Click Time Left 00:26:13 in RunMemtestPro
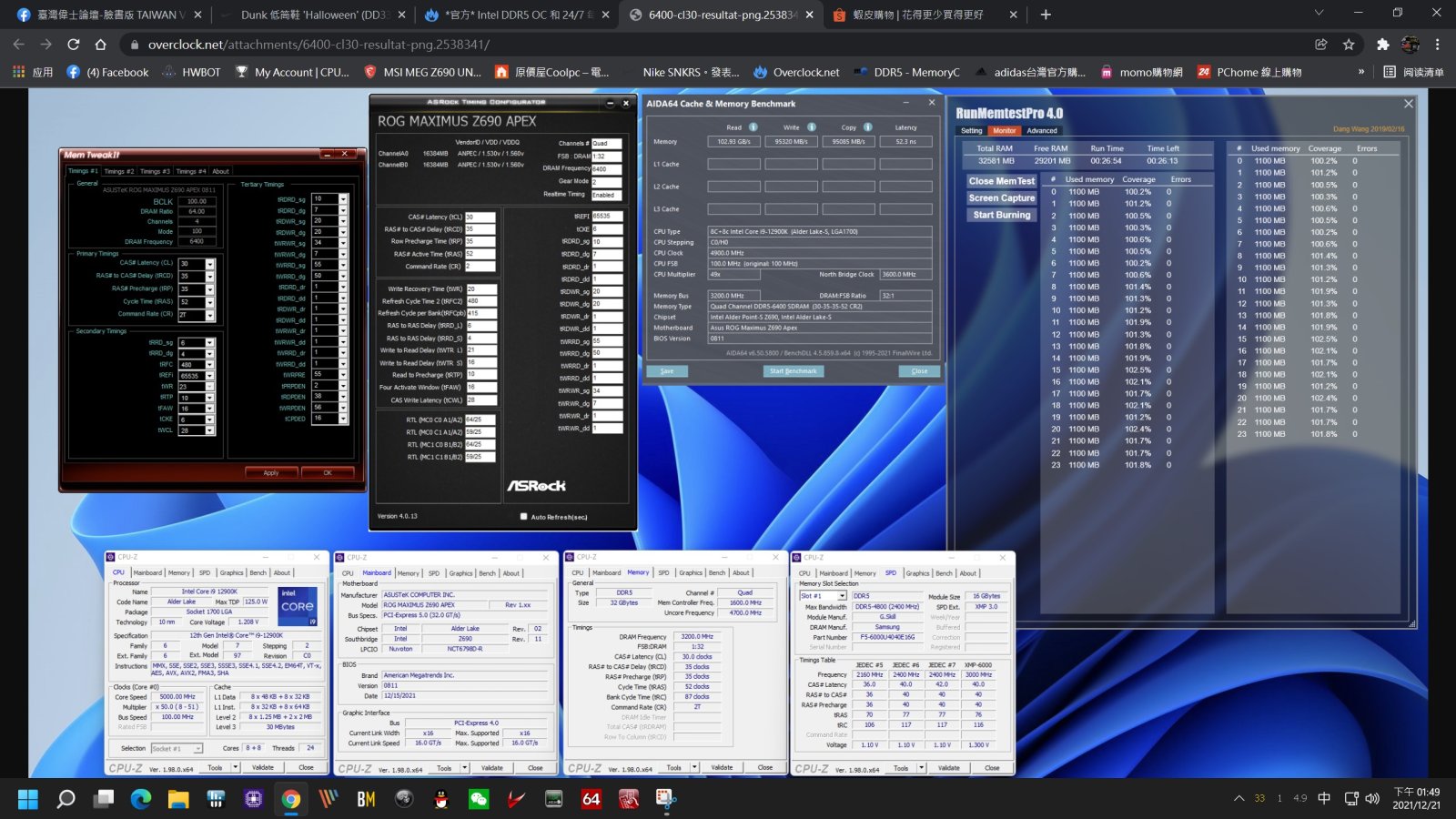Viewport: 1456px width, 819px height. 1162,161
